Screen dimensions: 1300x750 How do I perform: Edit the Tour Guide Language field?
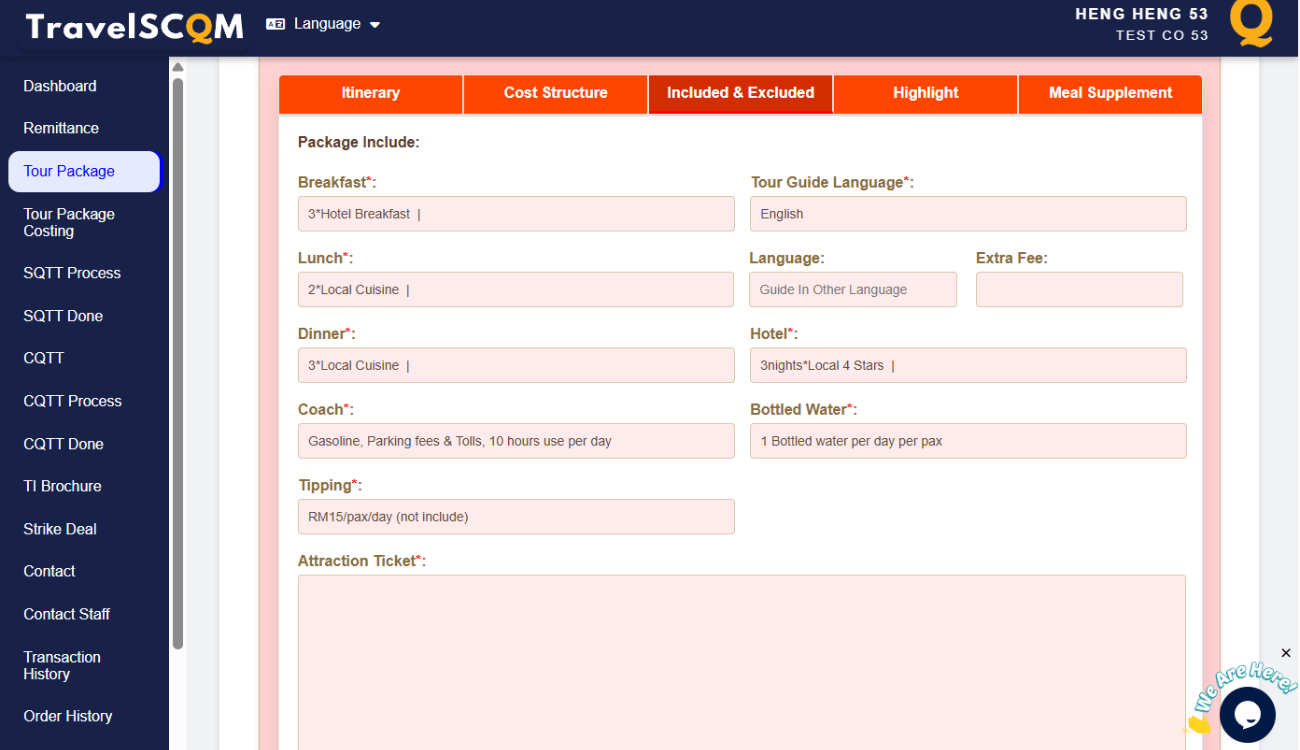pos(968,214)
